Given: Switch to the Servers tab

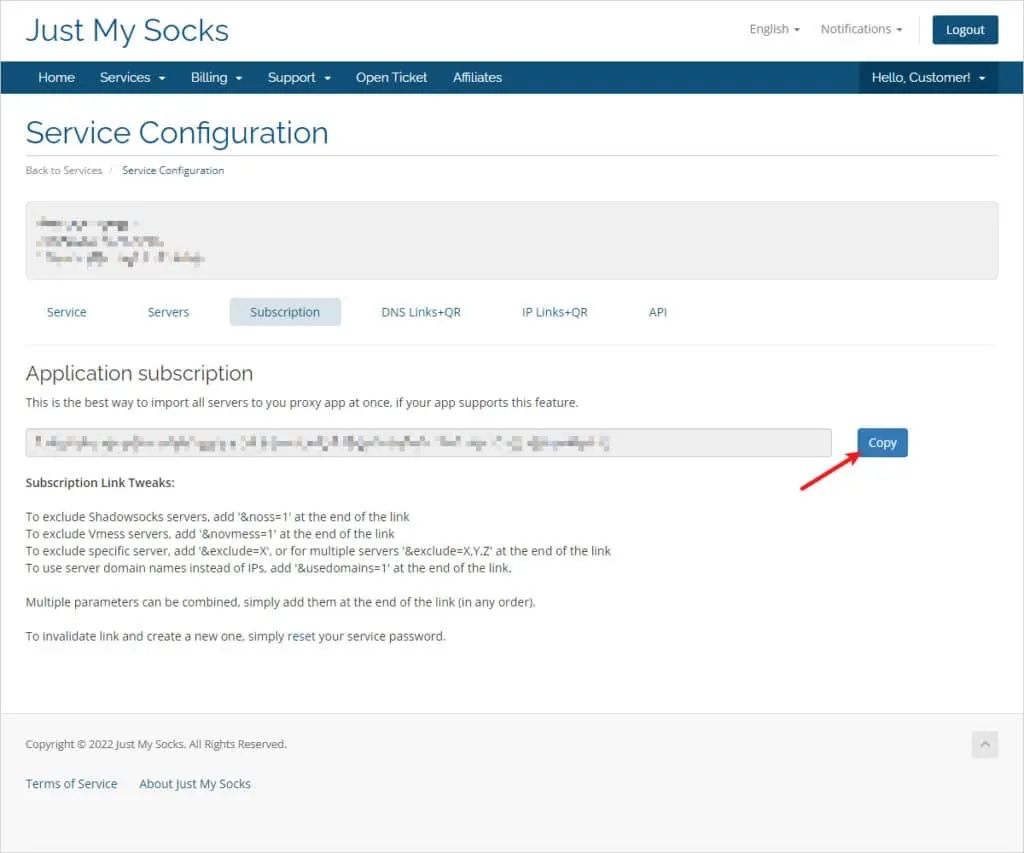Looking at the screenshot, I should (x=168, y=312).
